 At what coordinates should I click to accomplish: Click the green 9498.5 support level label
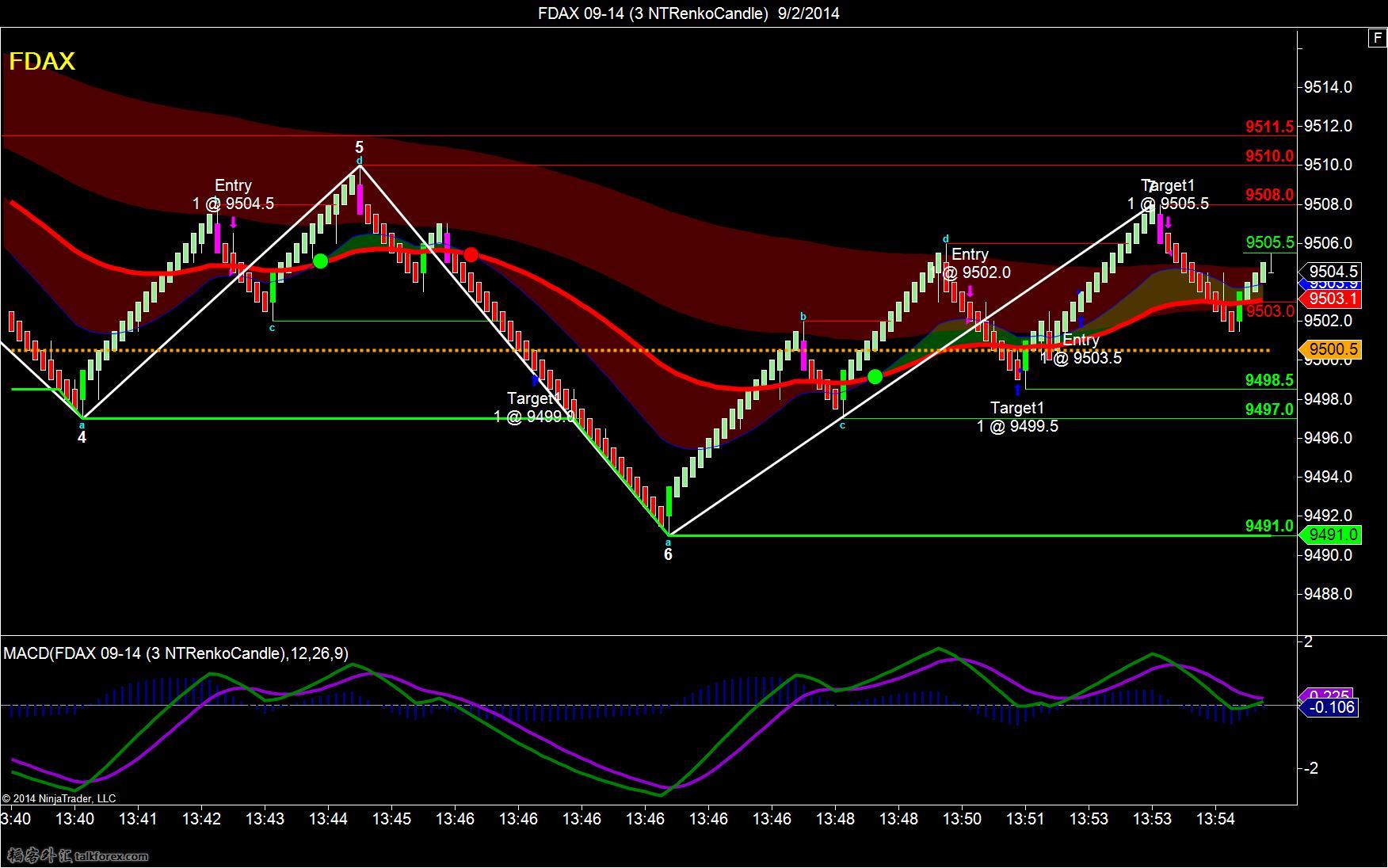tap(1269, 380)
